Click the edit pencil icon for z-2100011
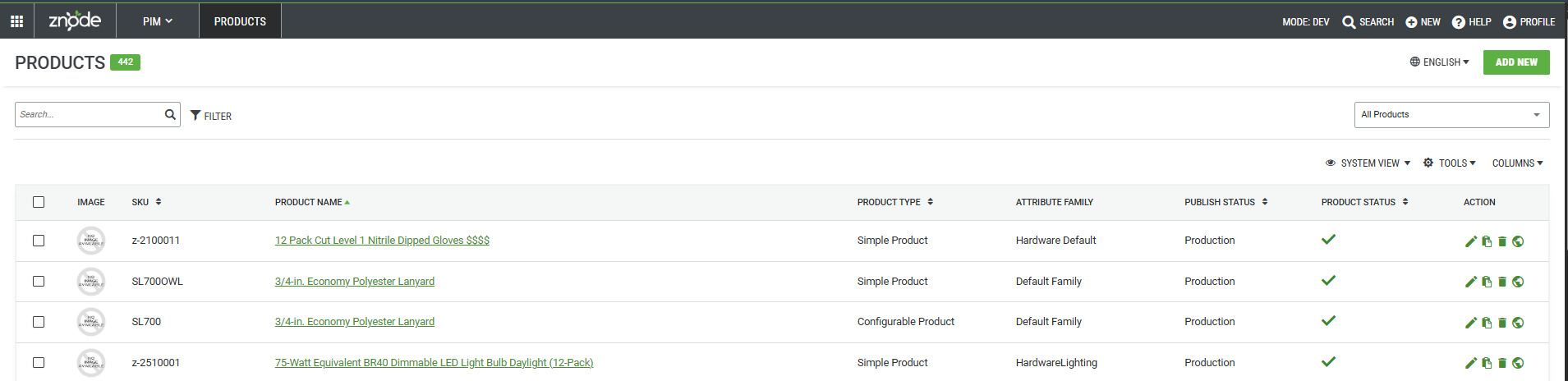The height and width of the screenshot is (381, 1568). point(1470,241)
